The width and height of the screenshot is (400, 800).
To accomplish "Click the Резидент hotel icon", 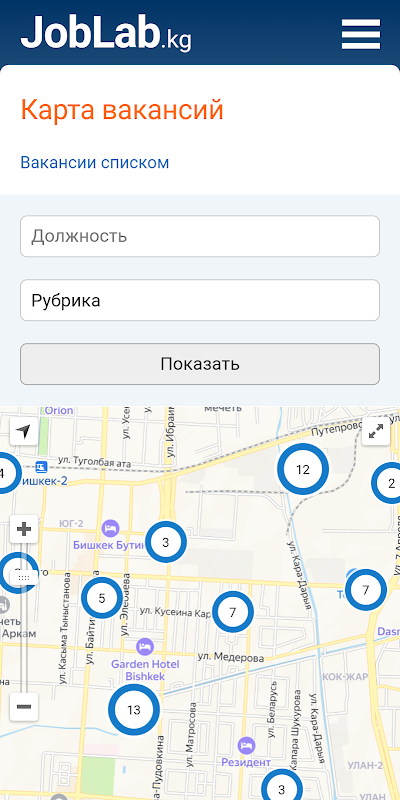I will click(x=246, y=745).
